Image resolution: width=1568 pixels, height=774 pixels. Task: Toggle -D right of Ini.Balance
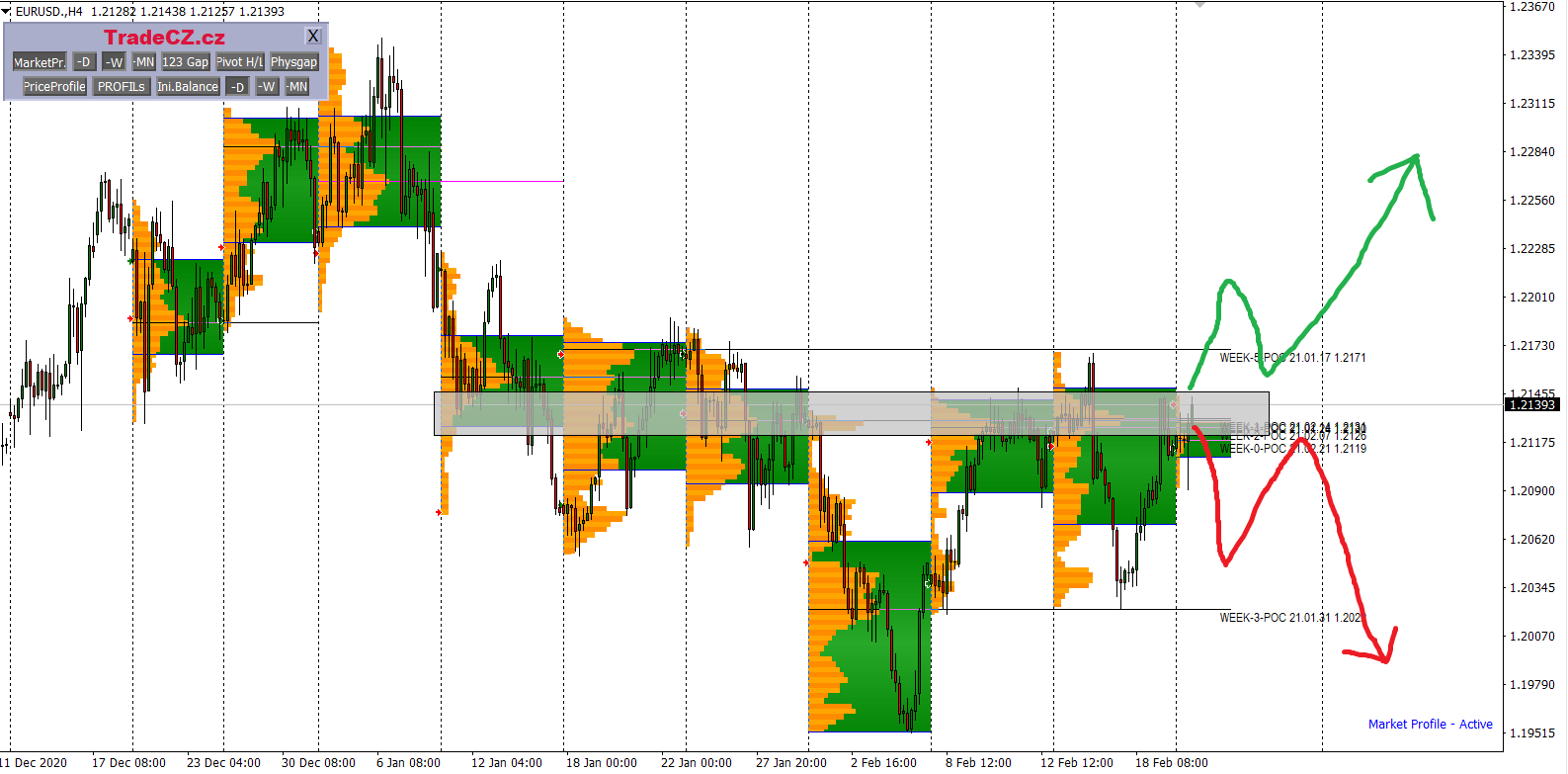coord(237,87)
